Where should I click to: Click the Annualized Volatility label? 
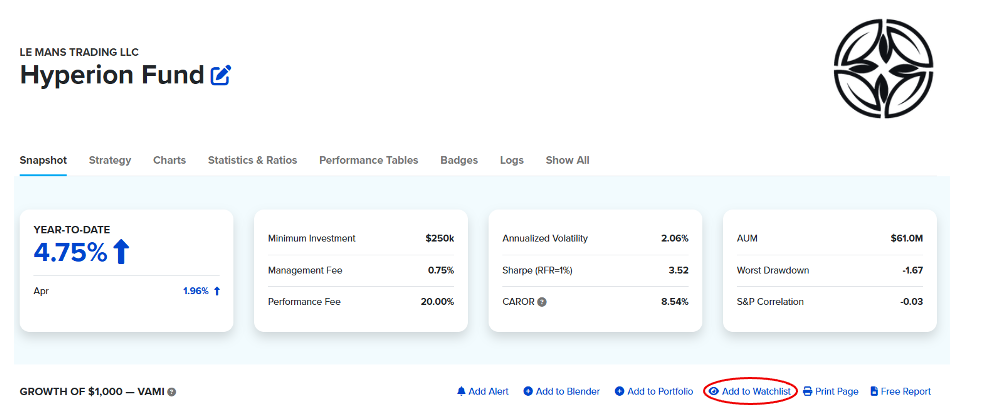click(545, 239)
